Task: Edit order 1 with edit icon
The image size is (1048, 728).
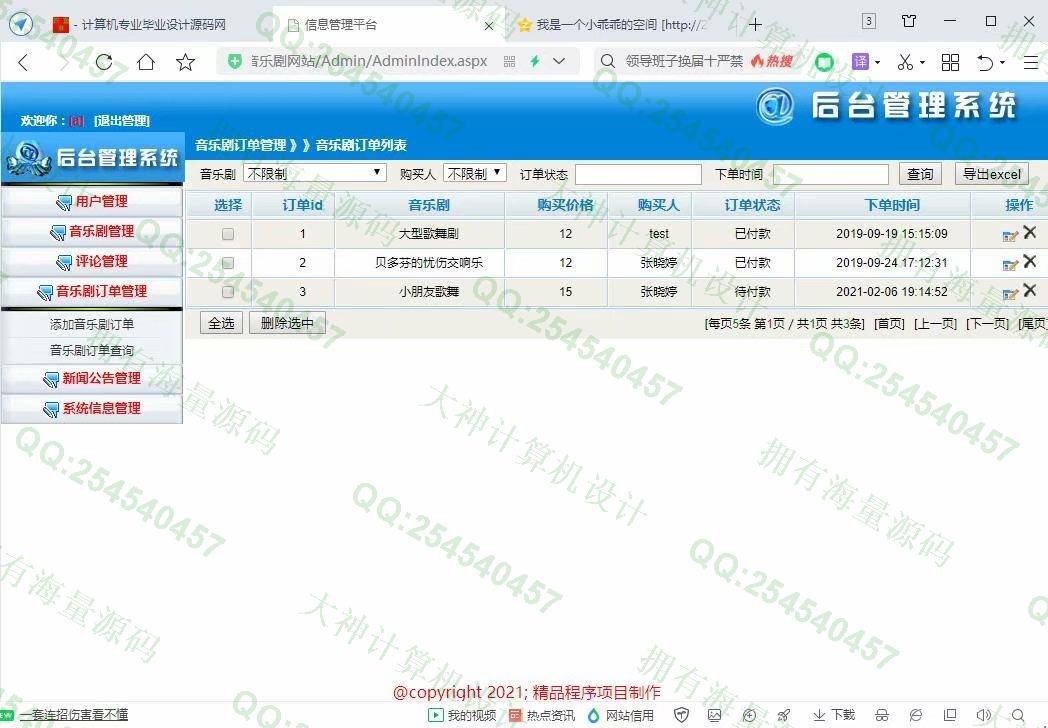Action: pos(1010,235)
